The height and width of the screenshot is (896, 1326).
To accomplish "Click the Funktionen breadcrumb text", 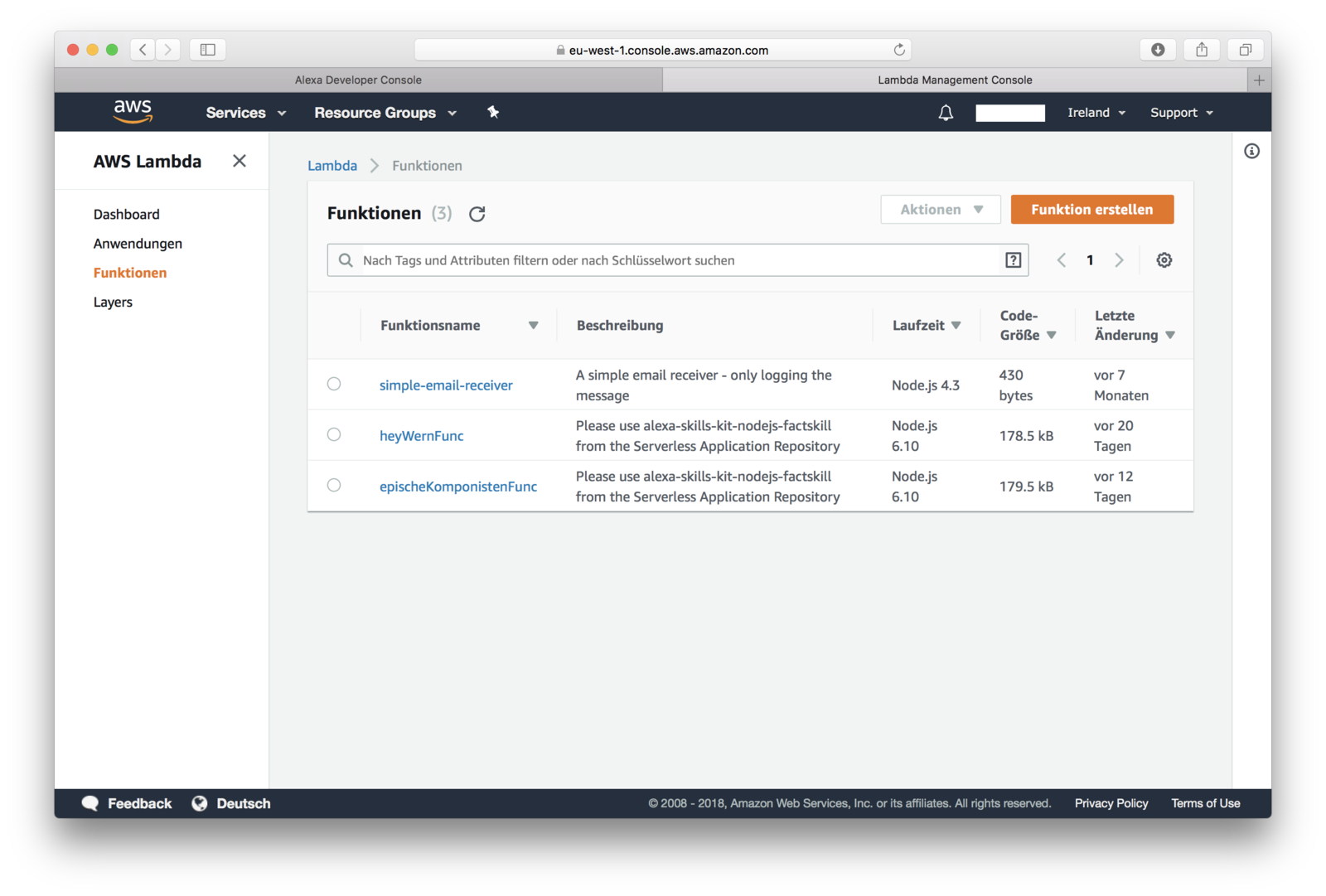I will click(427, 166).
